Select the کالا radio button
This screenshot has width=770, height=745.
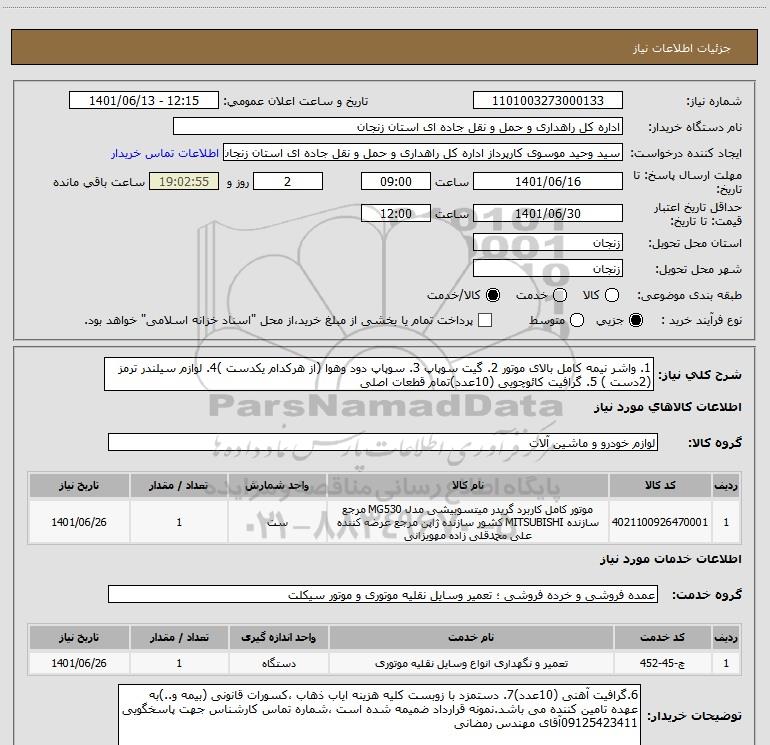pyautogui.click(x=612, y=295)
